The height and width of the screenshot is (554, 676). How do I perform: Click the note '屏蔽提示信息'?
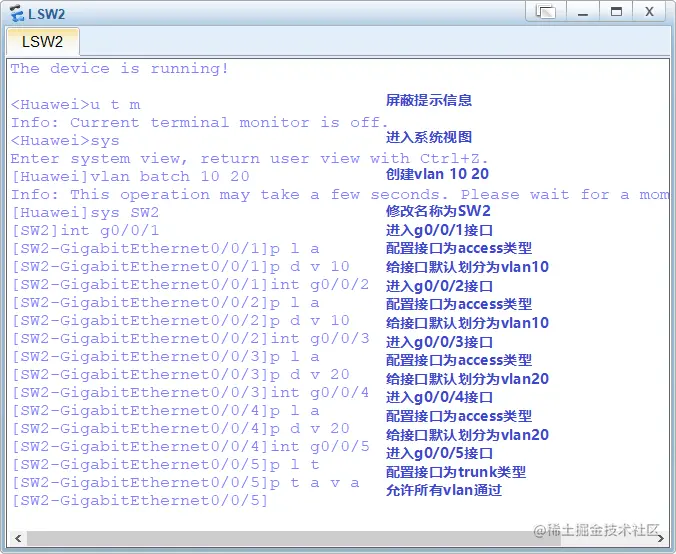(x=429, y=100)
